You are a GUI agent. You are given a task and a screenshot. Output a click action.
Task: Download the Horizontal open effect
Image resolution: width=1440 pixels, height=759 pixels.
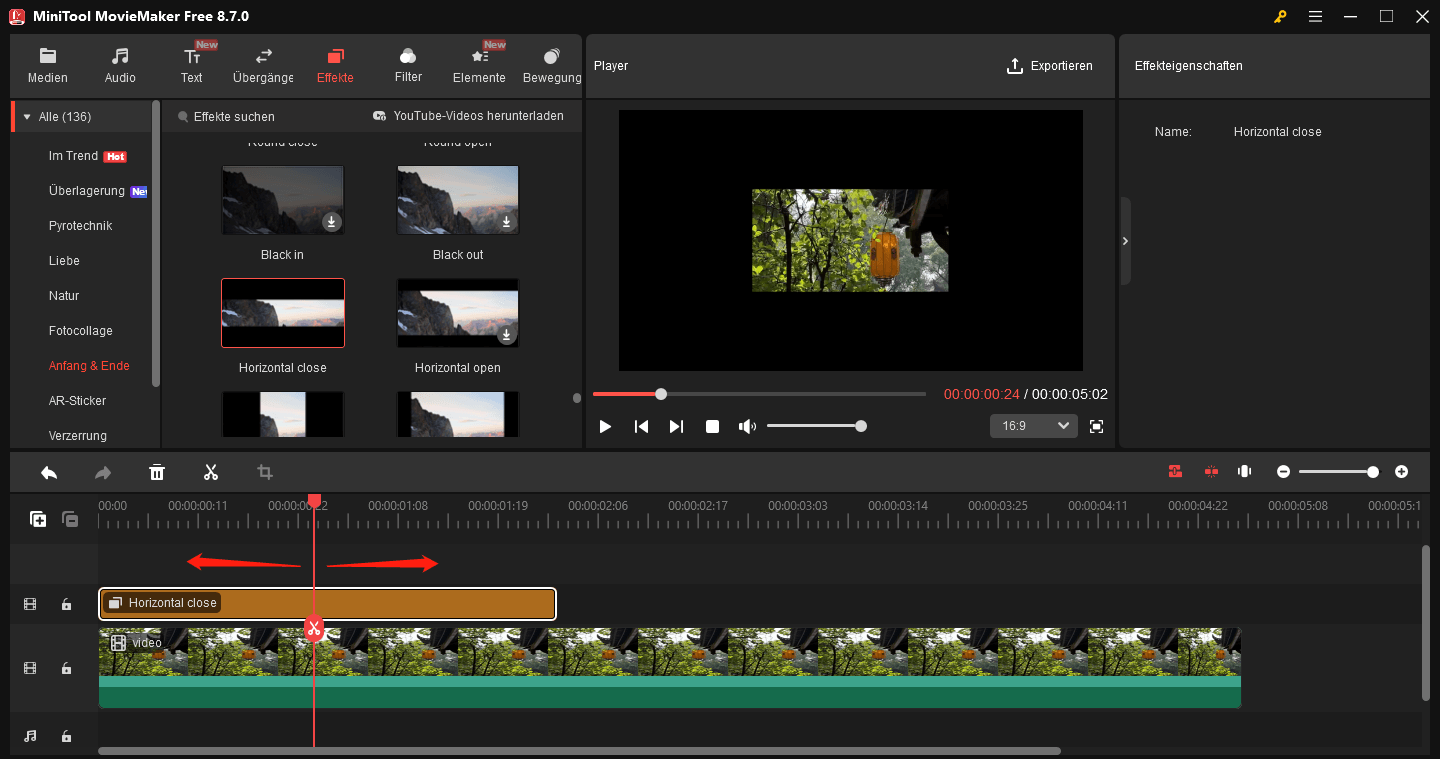click(507, 335)
